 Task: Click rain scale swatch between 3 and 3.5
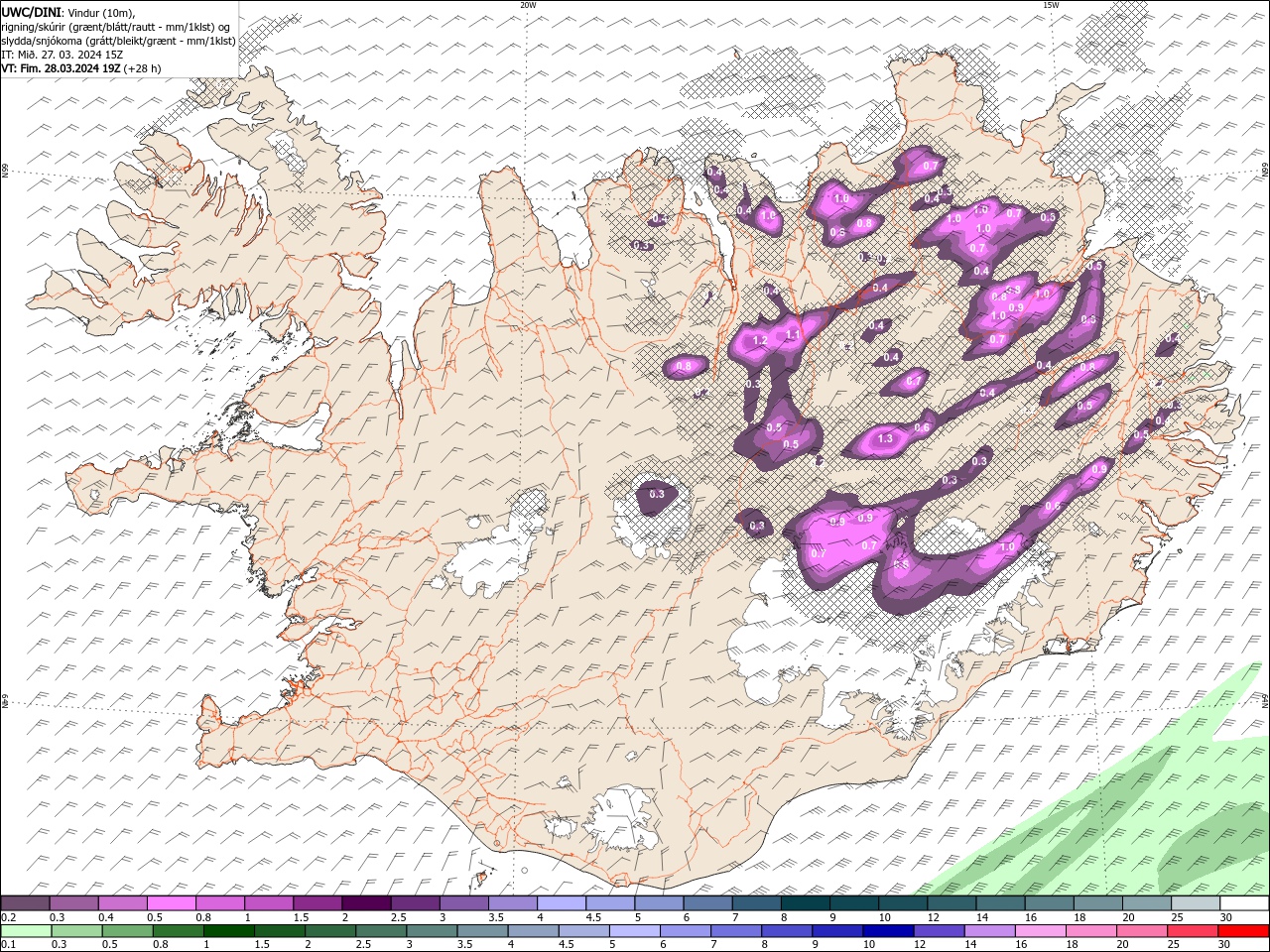432,931
